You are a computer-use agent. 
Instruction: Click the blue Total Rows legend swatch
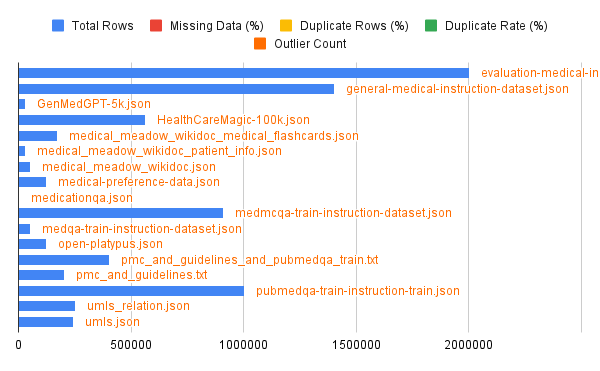coord(58,26)
